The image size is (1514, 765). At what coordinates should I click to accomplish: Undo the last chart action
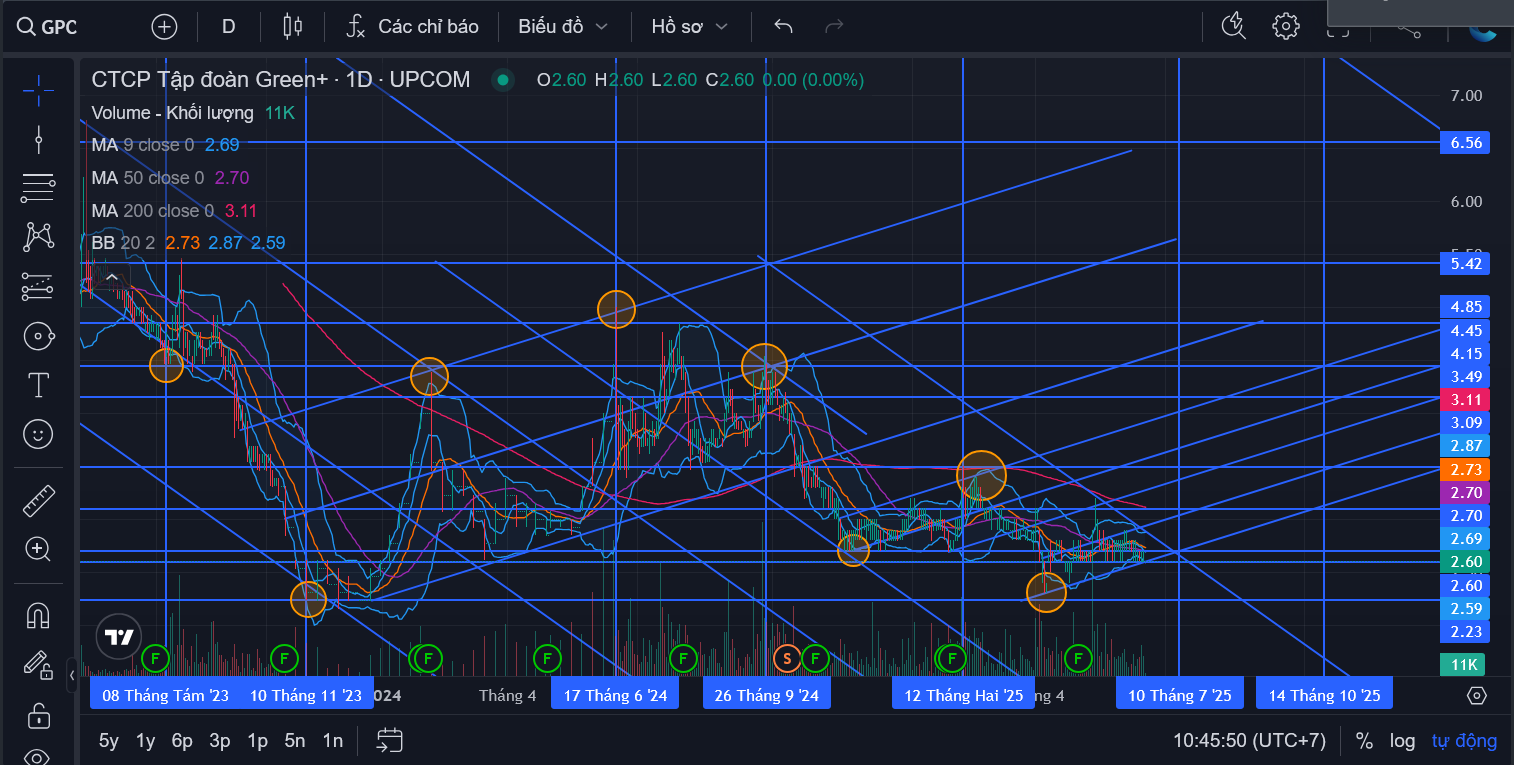click(783, 27)
